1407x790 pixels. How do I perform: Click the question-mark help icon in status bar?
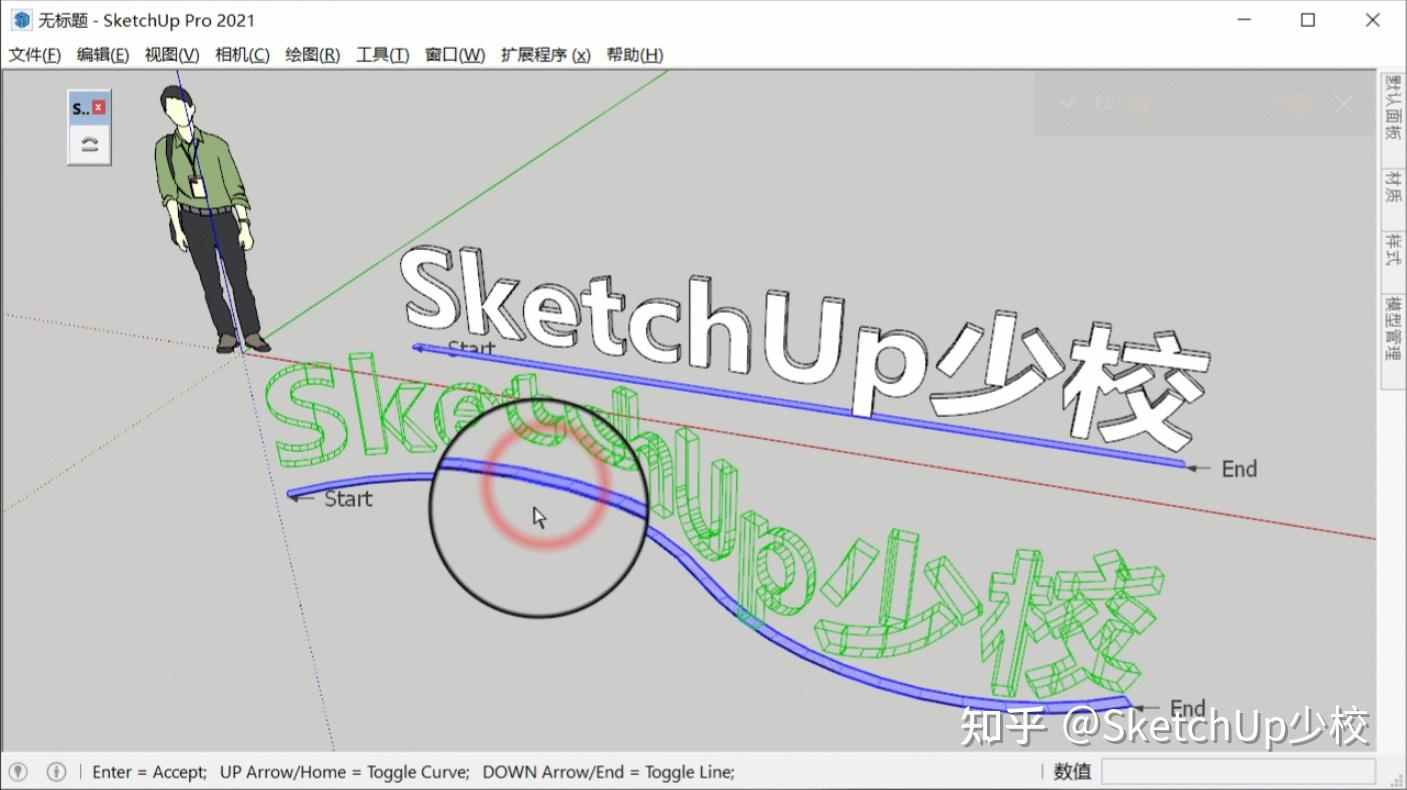pyautogui.click(x=57, y=771)
